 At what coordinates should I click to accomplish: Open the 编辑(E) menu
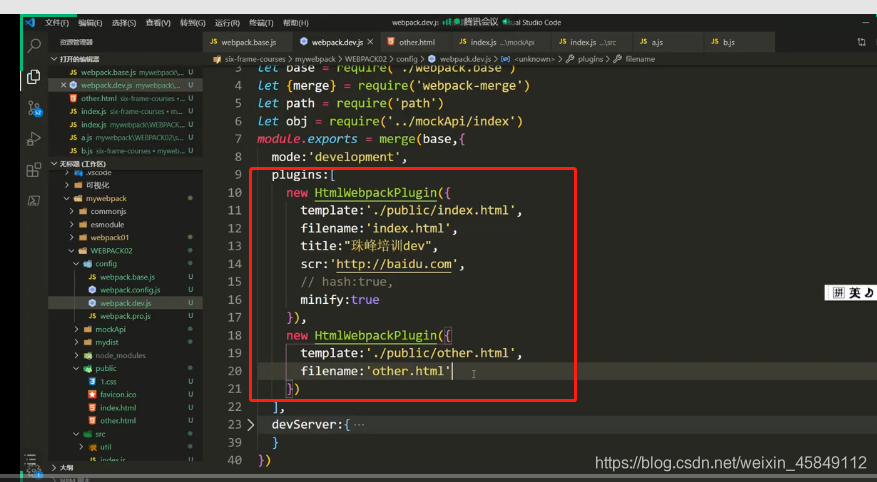click(x=90, y=23)
